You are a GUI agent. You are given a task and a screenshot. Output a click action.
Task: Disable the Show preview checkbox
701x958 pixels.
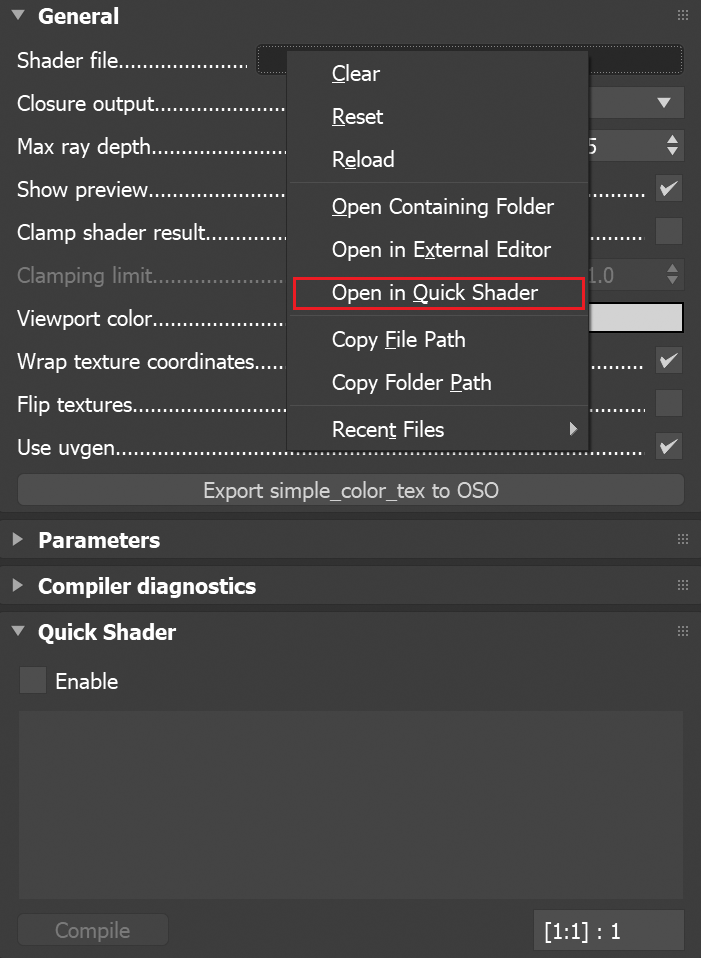click(x=669, y=188)
